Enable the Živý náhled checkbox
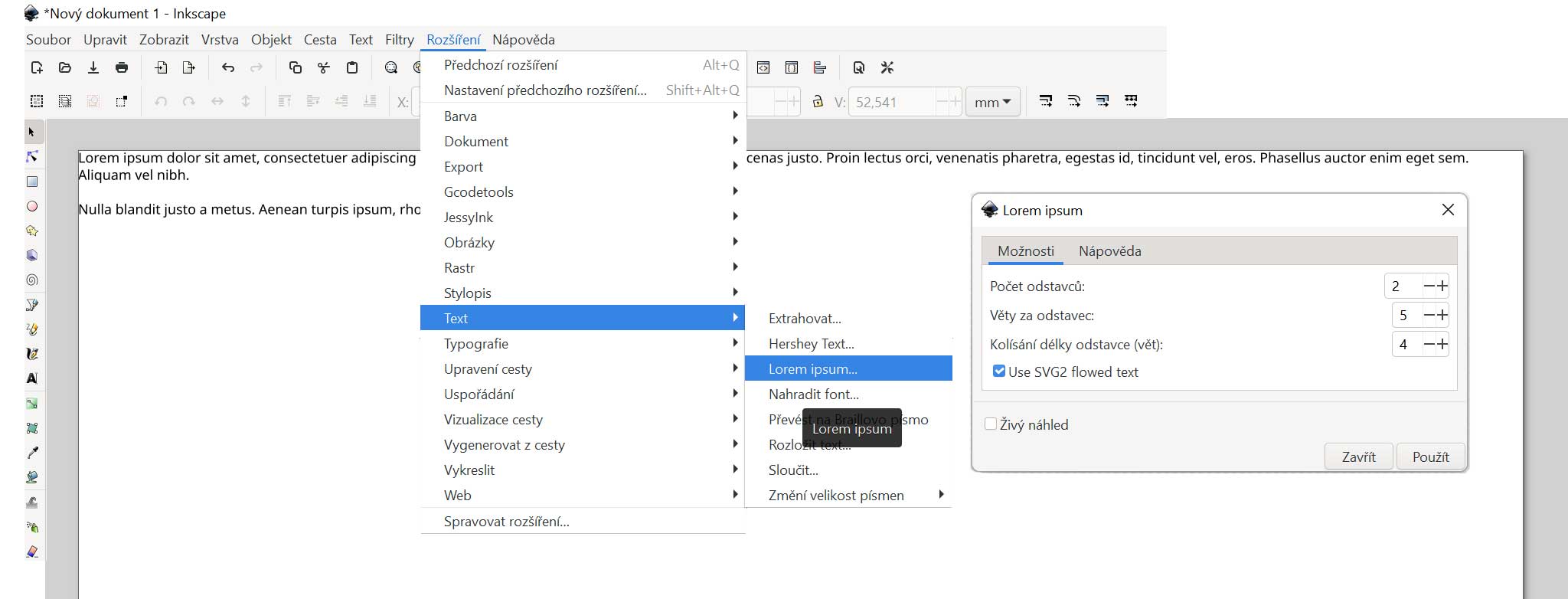Screen dimensions: 1568x599 [x=991, y=424]
